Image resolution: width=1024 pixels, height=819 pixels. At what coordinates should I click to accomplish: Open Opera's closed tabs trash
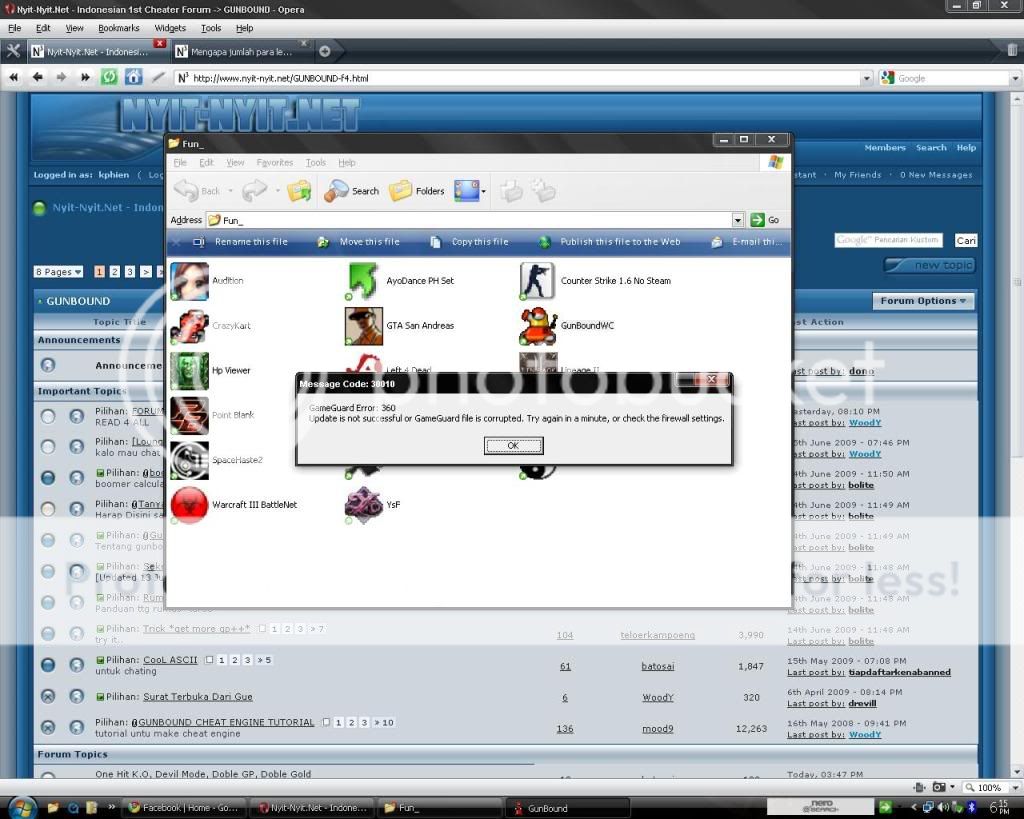point(1012,50)
